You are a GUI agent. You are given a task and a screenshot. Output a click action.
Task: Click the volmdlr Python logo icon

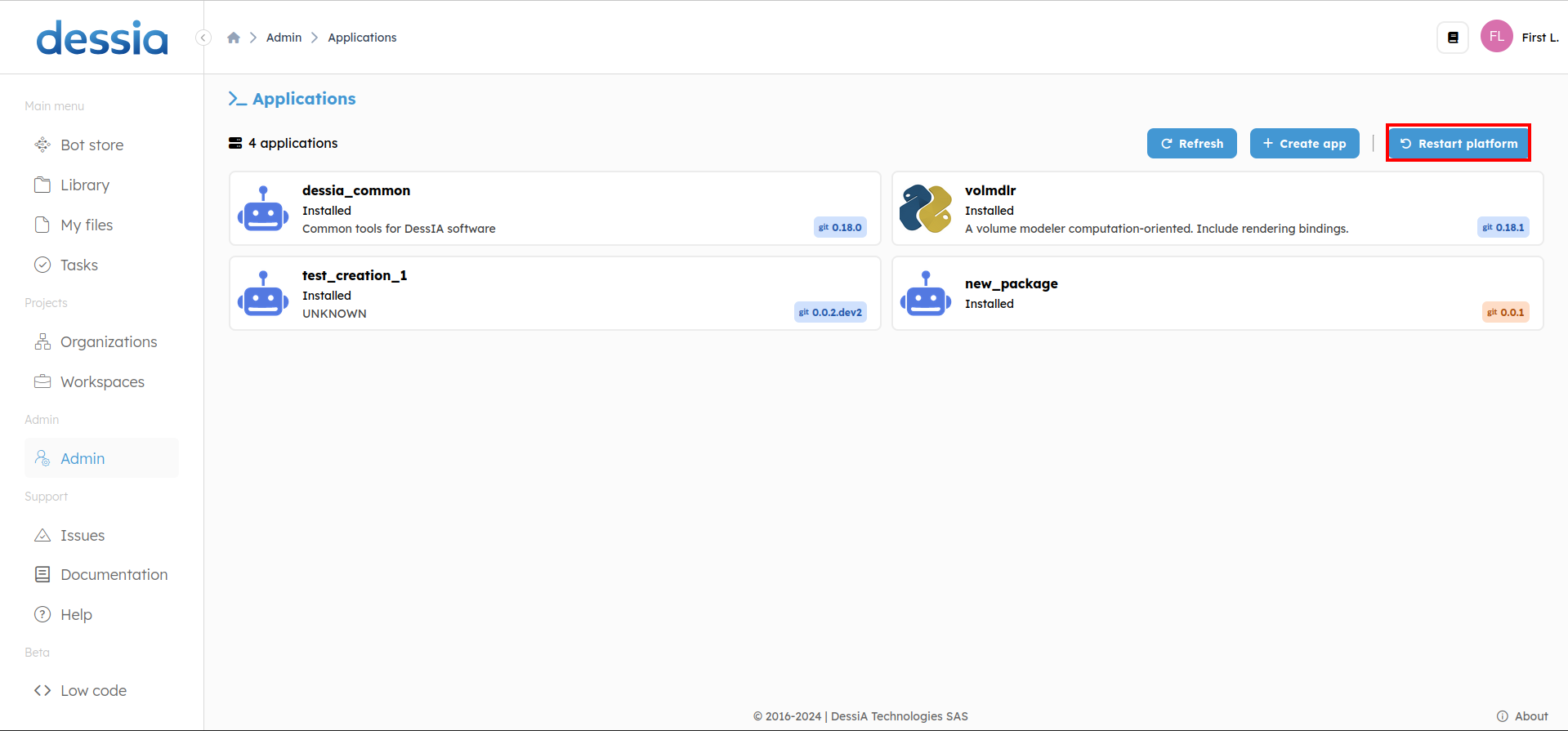tap(926, 208)
